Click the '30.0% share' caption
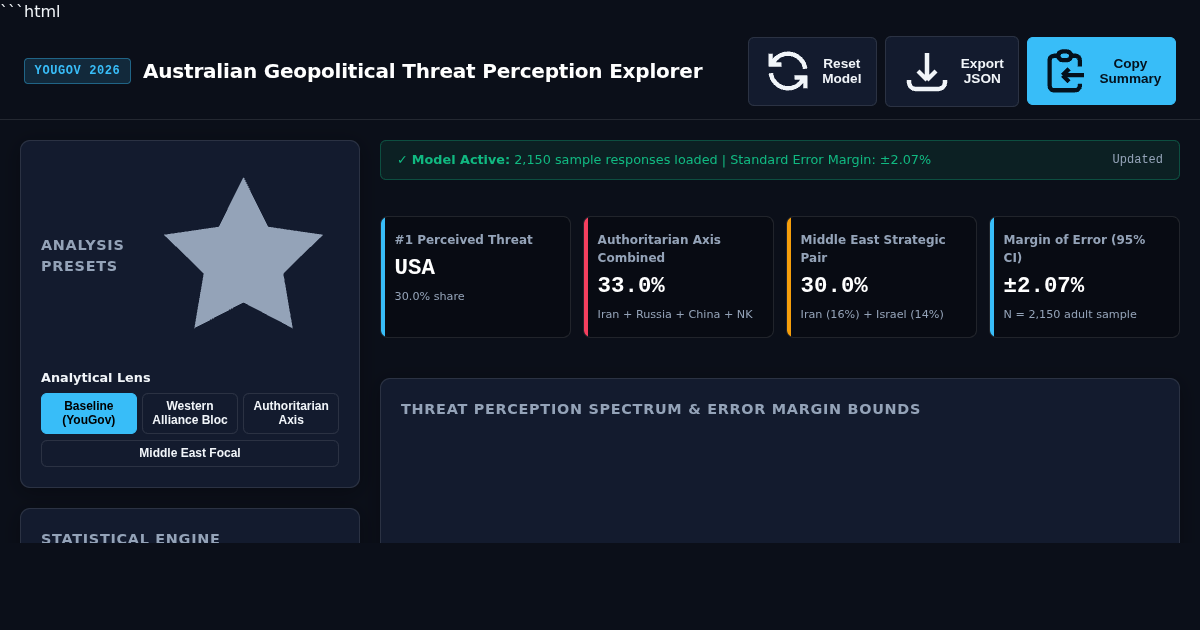 tap(430, 296)
